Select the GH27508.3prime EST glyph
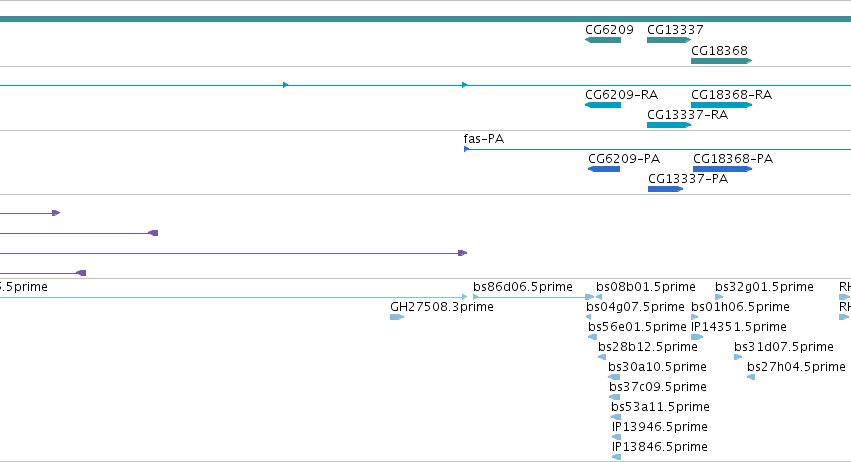This screenshot has width=851, height=462. click(x=397, y=317)
